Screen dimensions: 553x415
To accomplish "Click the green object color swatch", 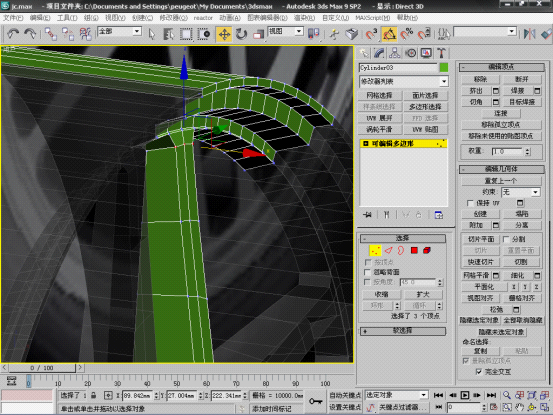I will [444, 67].
